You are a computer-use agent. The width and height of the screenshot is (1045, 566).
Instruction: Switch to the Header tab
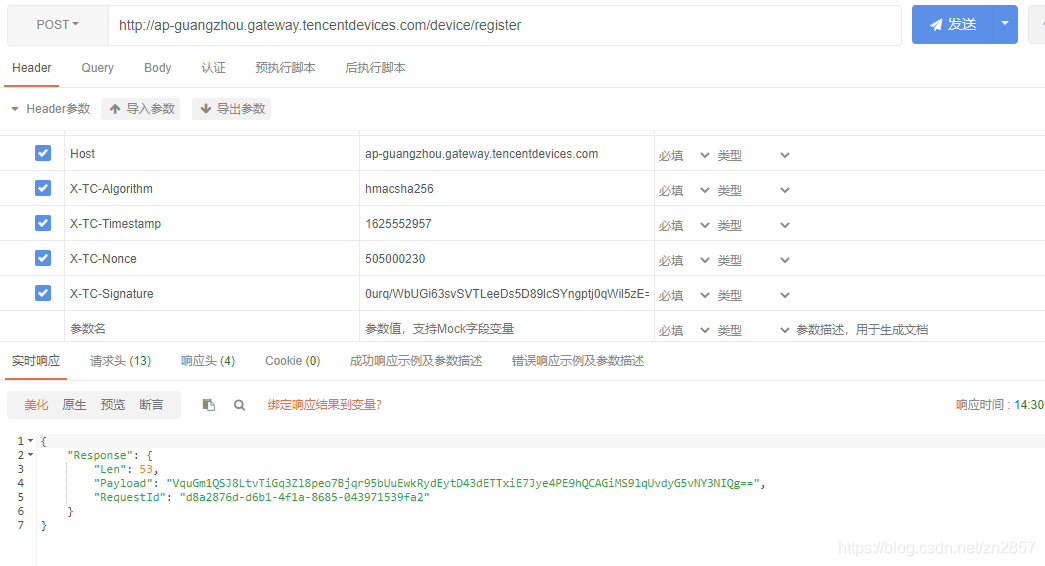31,68
